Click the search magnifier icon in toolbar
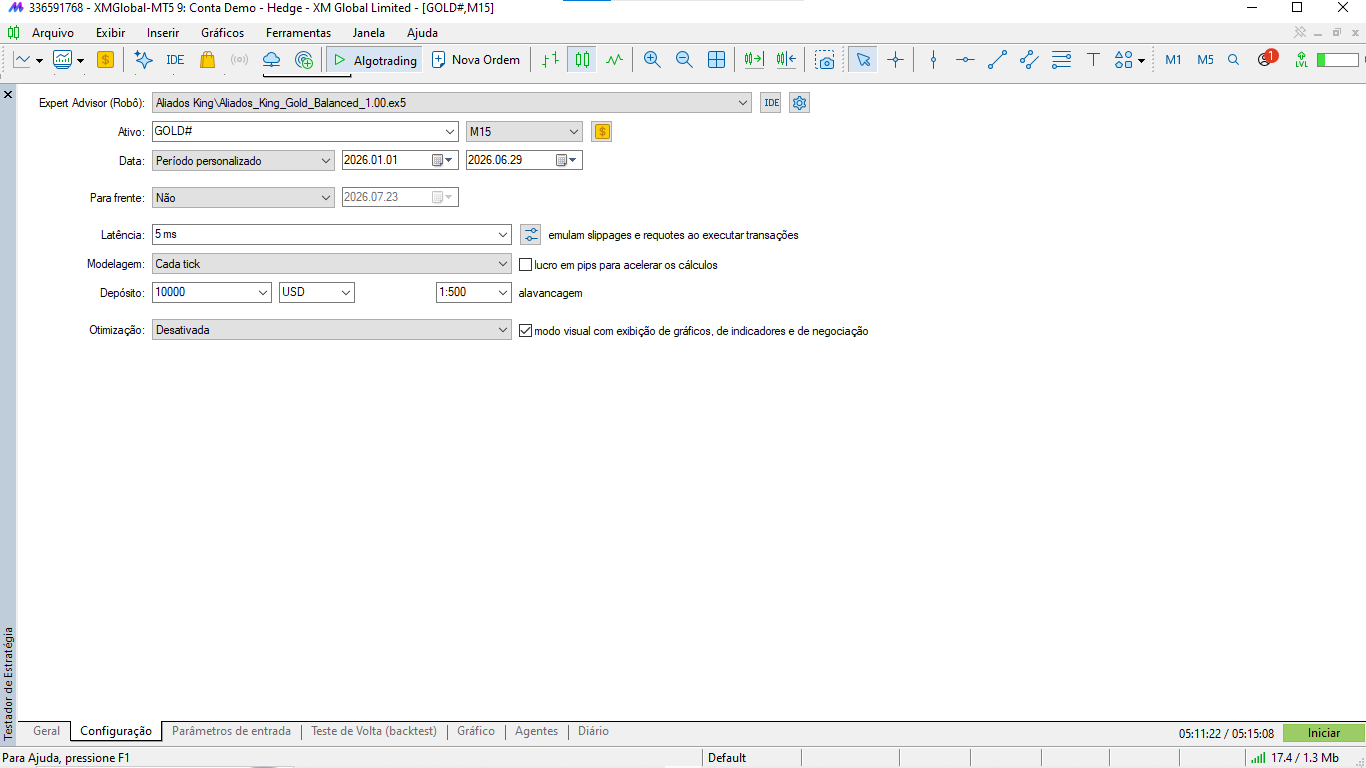The image size is (1366, 768). tap(1234, 60)
